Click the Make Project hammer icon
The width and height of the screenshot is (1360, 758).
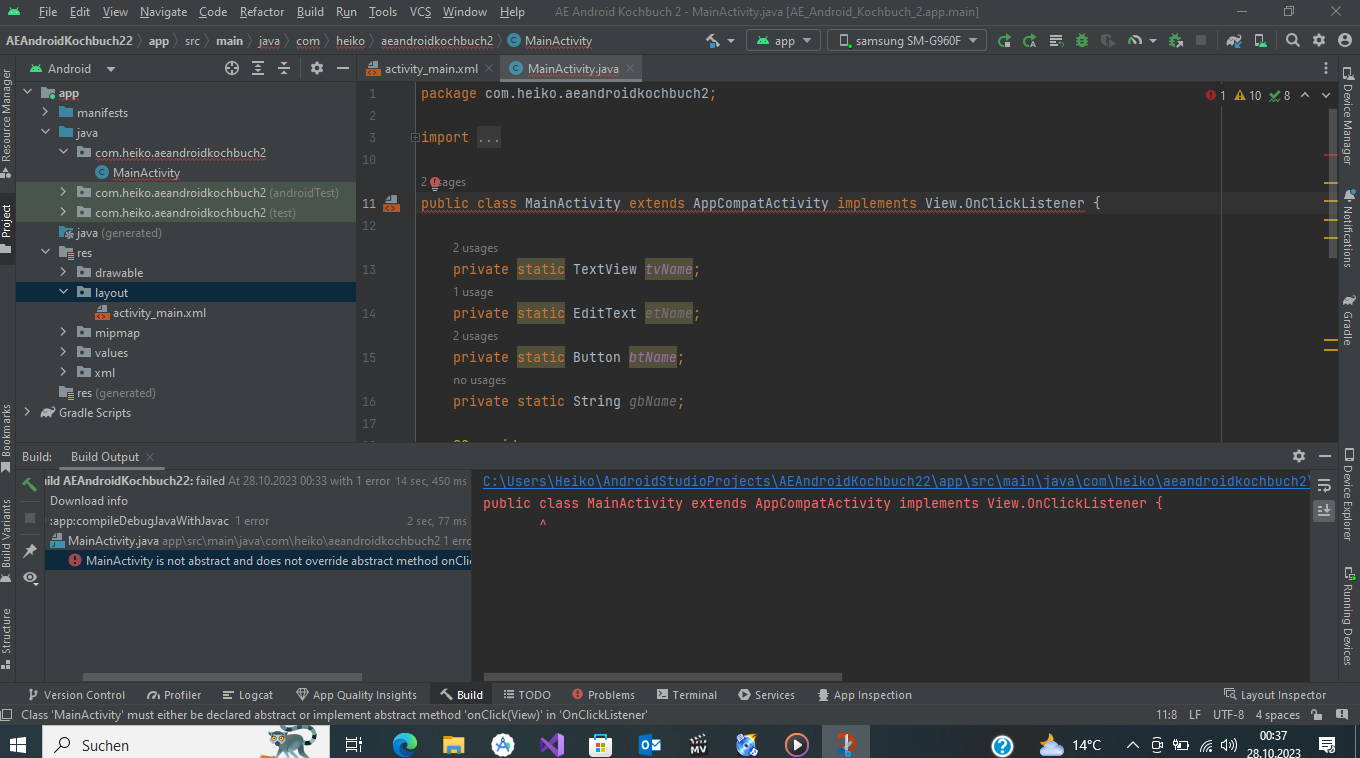point(713,41)
